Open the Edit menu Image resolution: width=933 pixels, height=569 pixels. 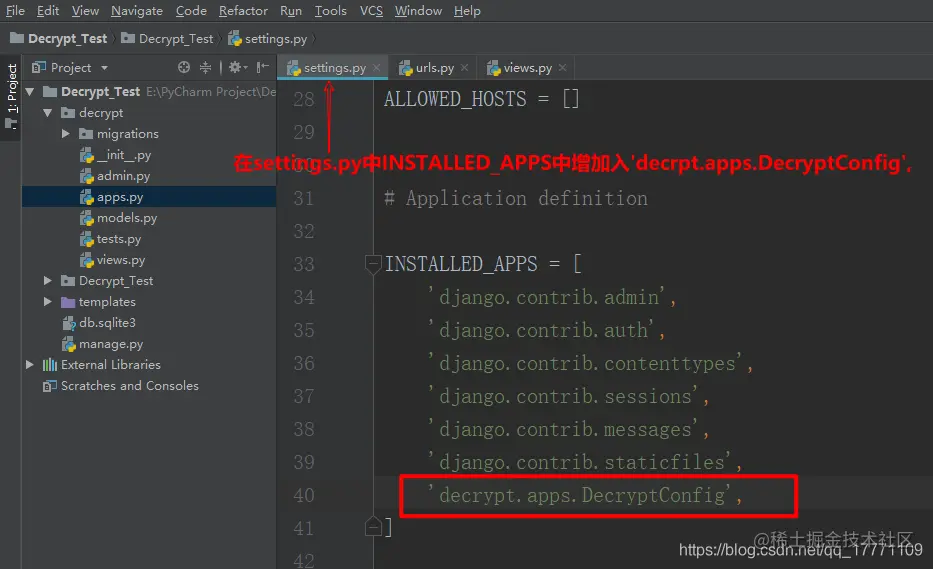click(48, 11)
